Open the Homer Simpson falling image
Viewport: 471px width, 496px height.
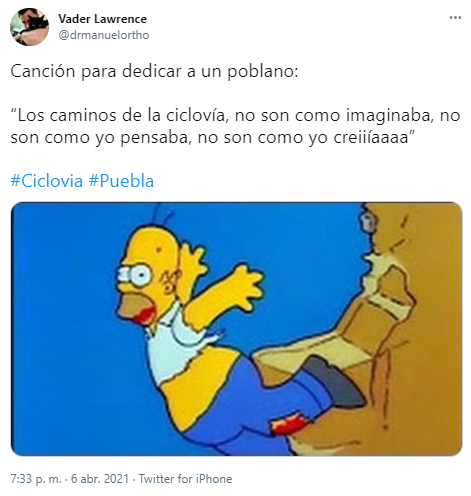coord(236,329)
